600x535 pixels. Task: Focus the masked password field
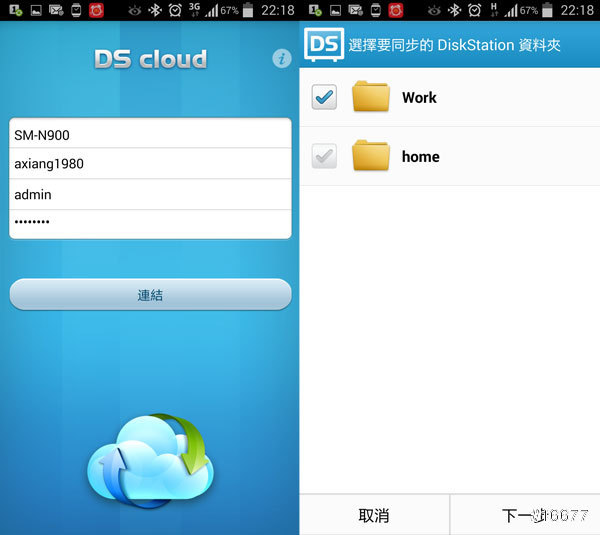pyautogui.click(x=150, y=223)
